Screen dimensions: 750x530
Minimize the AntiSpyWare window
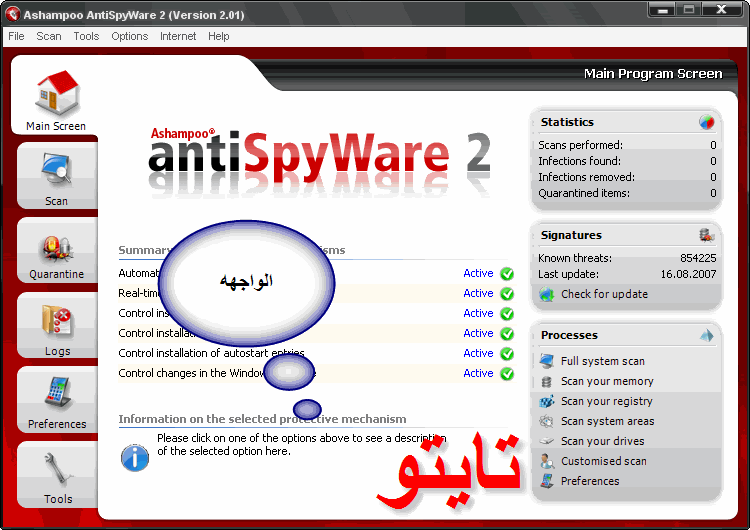[x=662, y=10]
